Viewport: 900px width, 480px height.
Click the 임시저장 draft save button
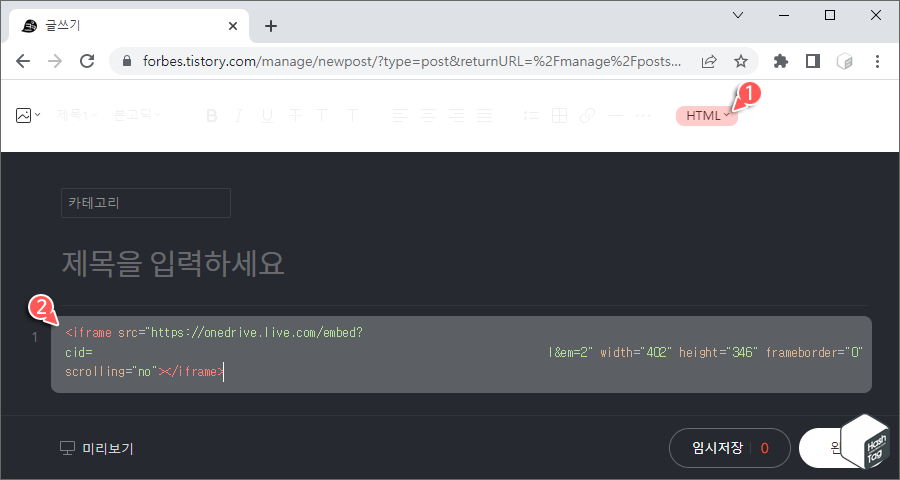click(717, 448)
